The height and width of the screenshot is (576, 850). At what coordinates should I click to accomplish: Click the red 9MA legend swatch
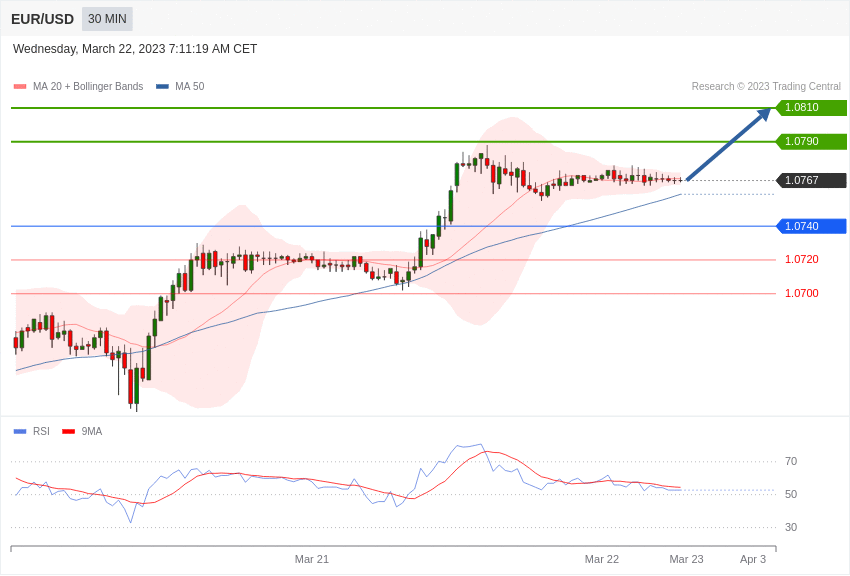point(69,432)
